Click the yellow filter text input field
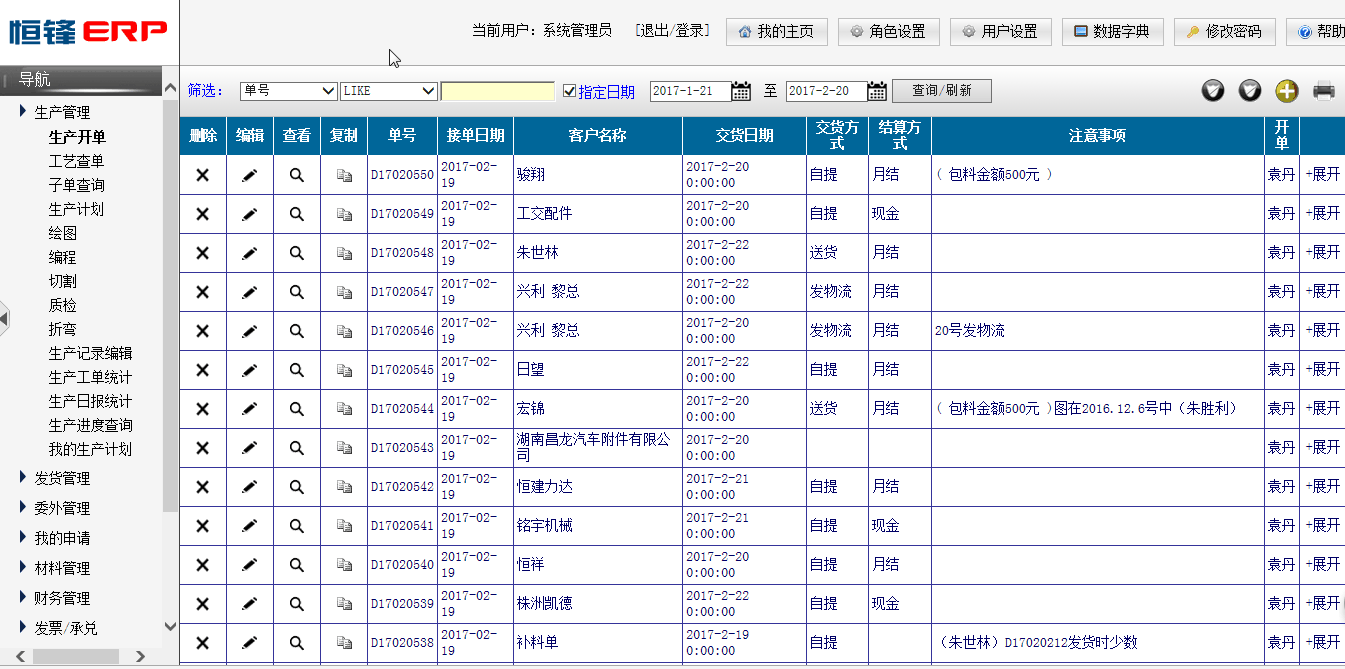The width and height of the screenshot is (1345, 669). pos(497,91)
